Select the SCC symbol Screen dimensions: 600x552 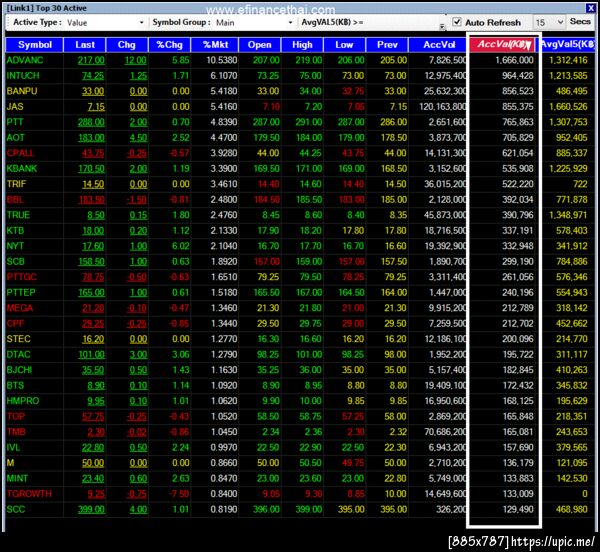16,509
